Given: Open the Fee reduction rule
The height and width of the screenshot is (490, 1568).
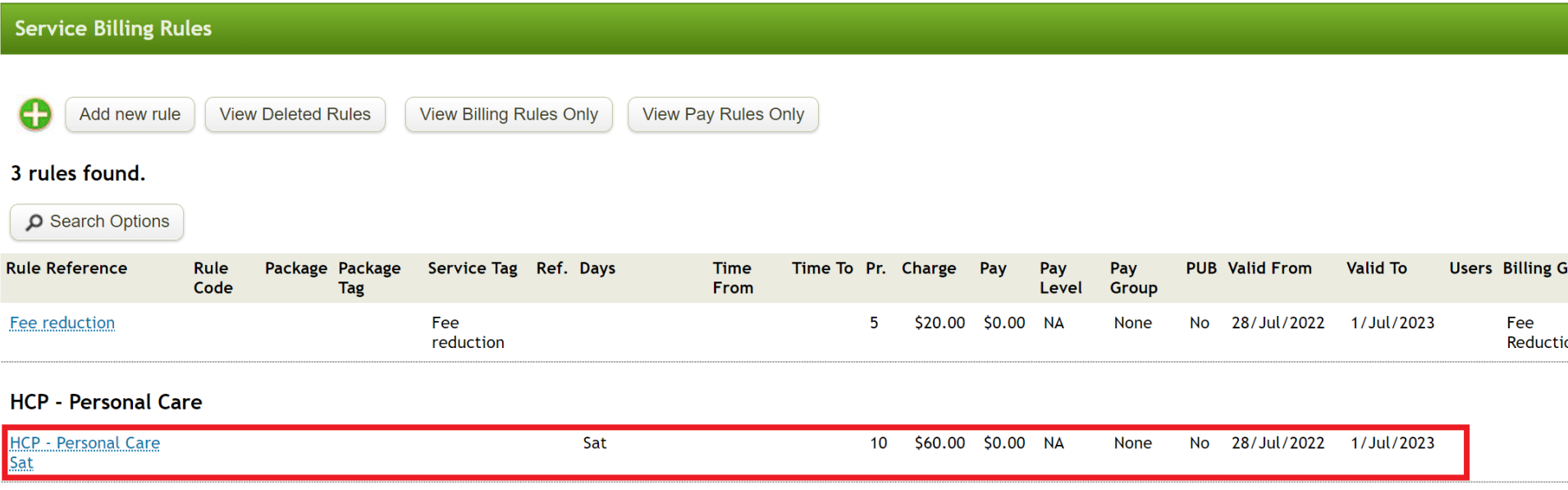Looking at the screenshot, I should click(x=62, y=323).
